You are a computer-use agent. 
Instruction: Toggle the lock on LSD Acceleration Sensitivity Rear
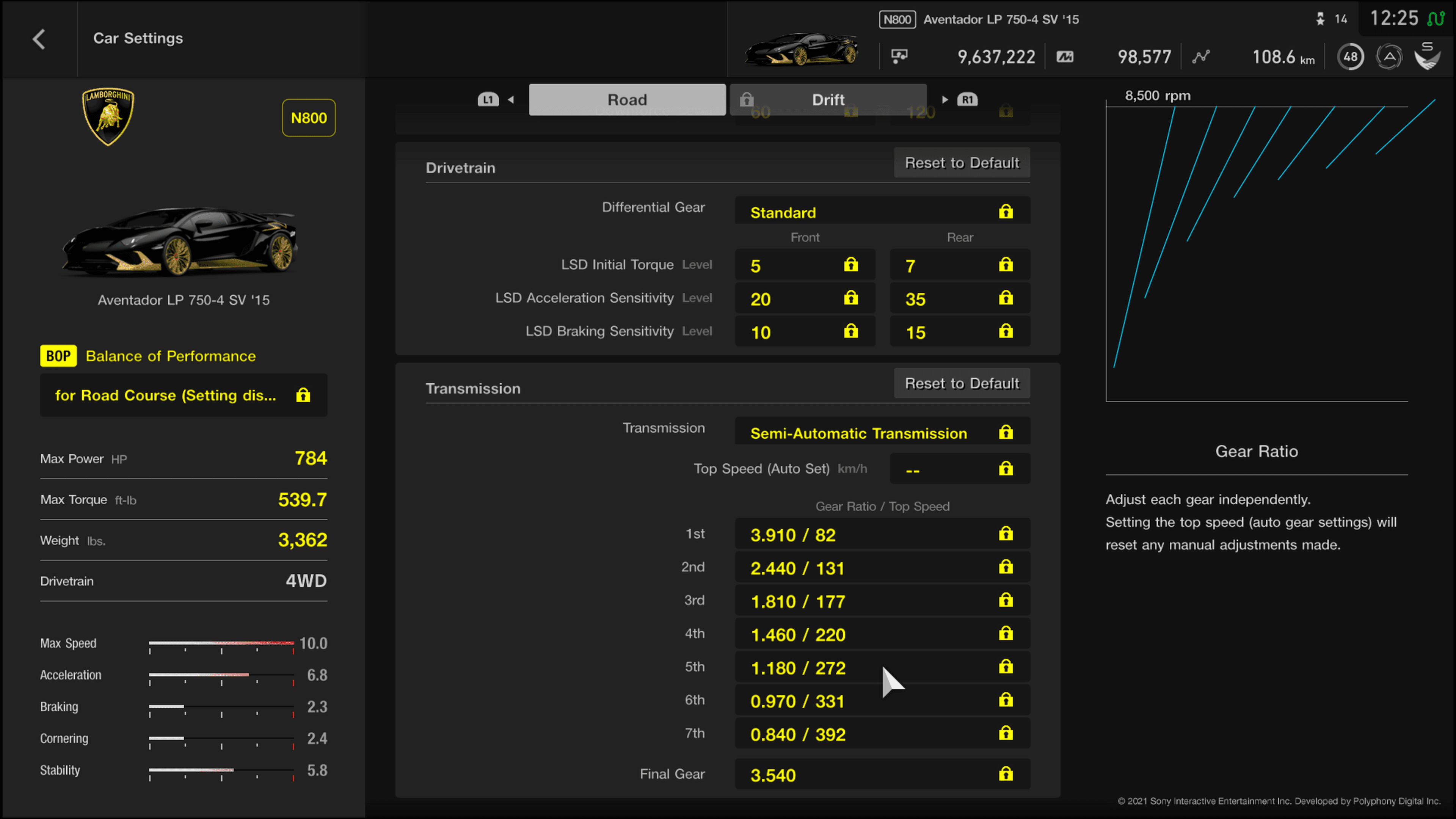click(1006, 298)
